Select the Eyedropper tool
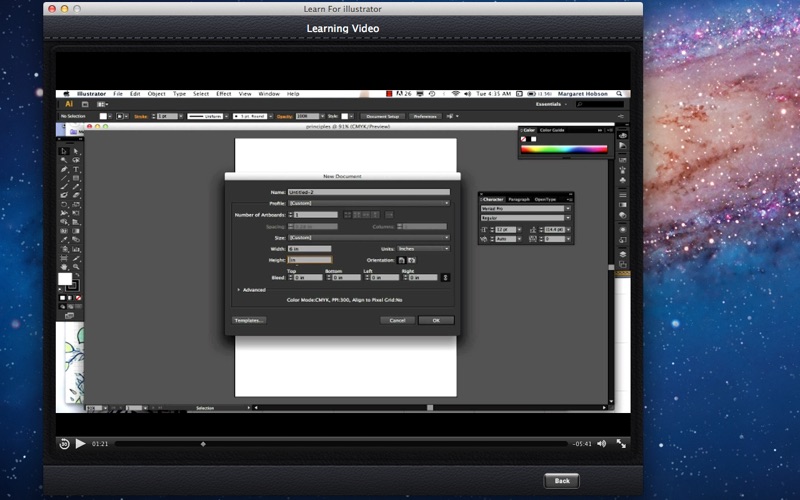The image size is (800, 500). click(x=64, y=240)
